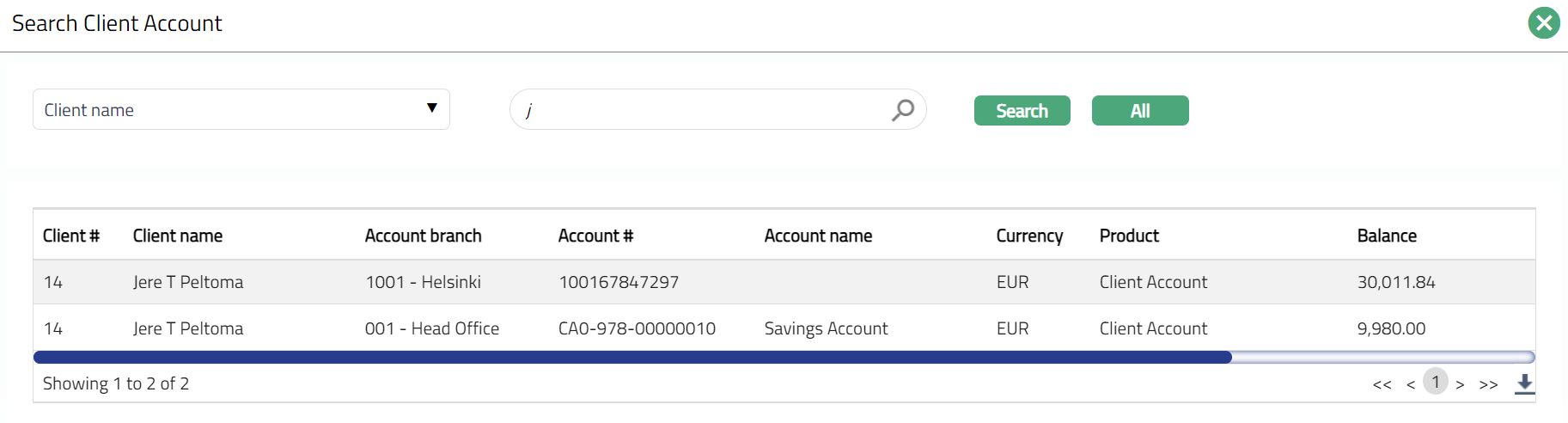Focus the search text input field

click(705, 110)
